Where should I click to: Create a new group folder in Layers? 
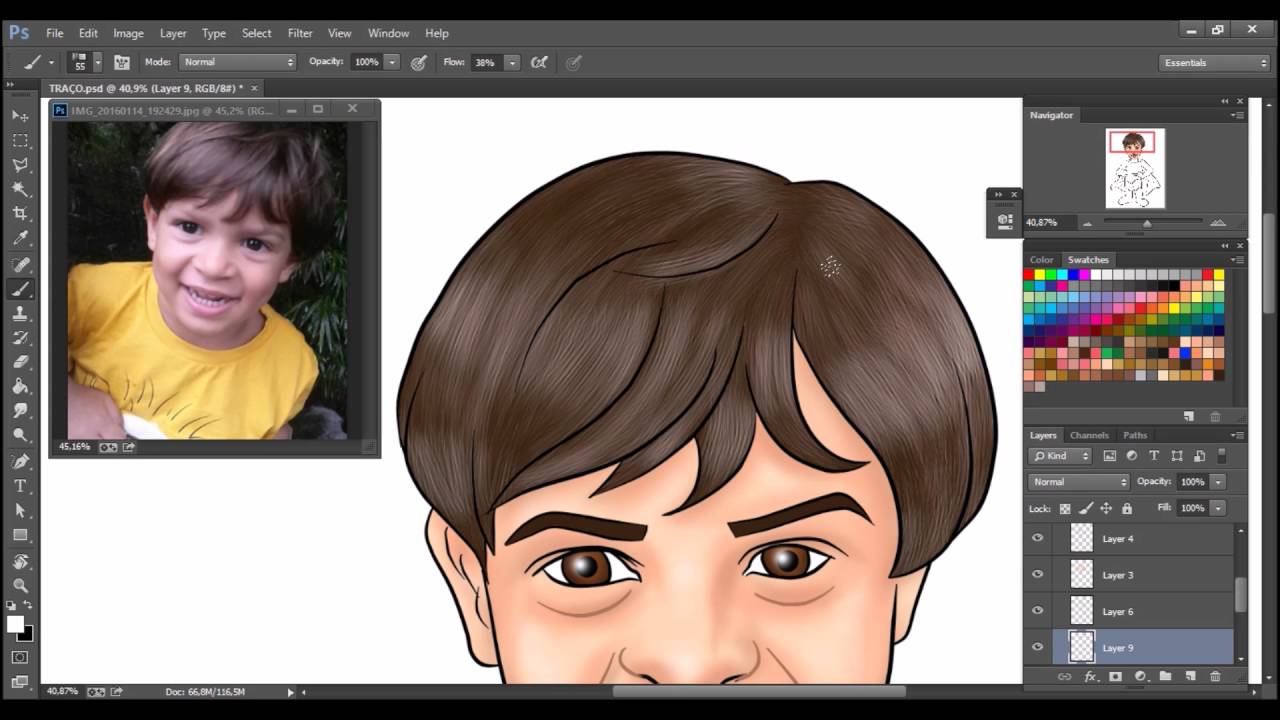1165,677
